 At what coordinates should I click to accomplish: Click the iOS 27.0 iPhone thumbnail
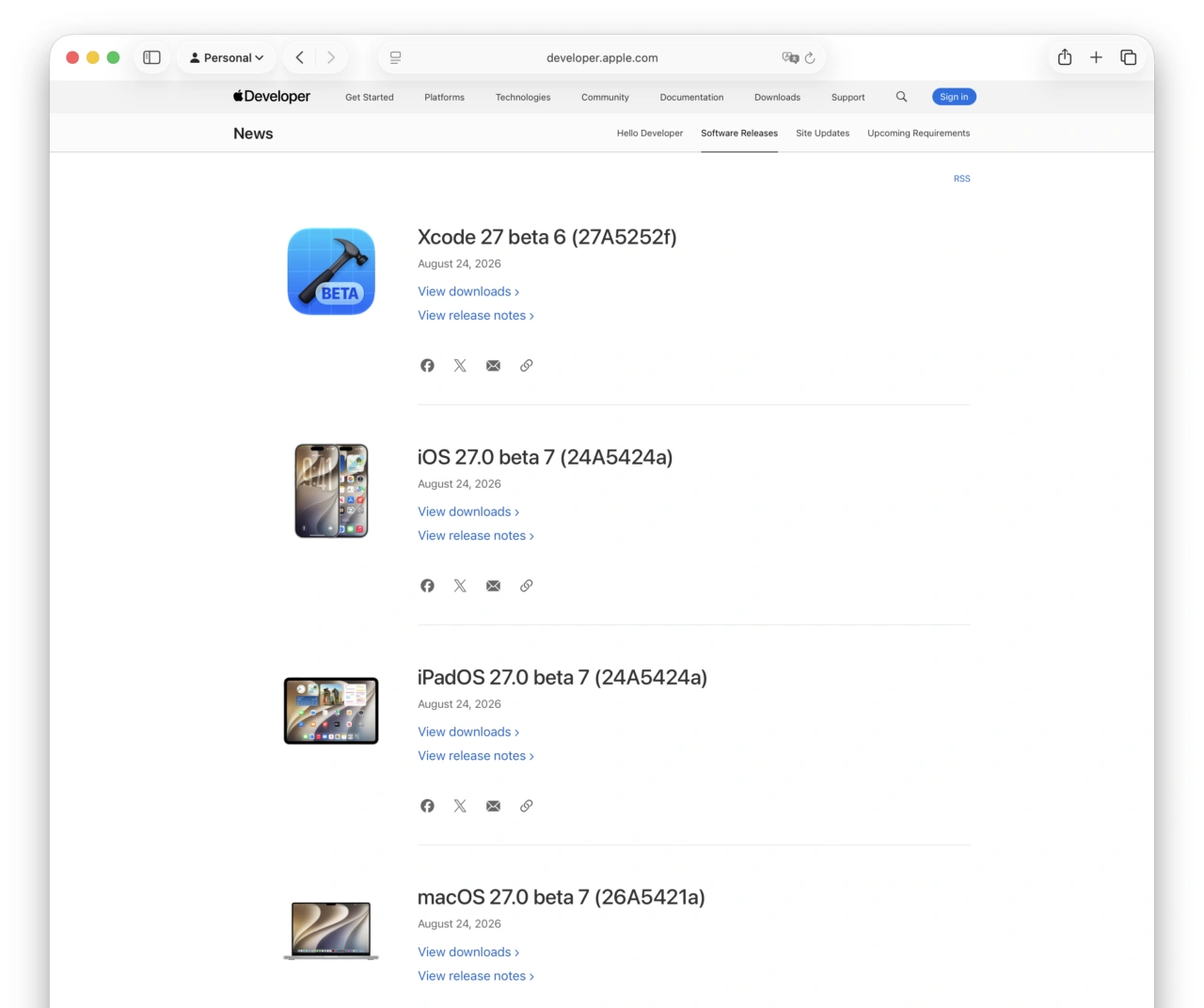tap(331, 491)
